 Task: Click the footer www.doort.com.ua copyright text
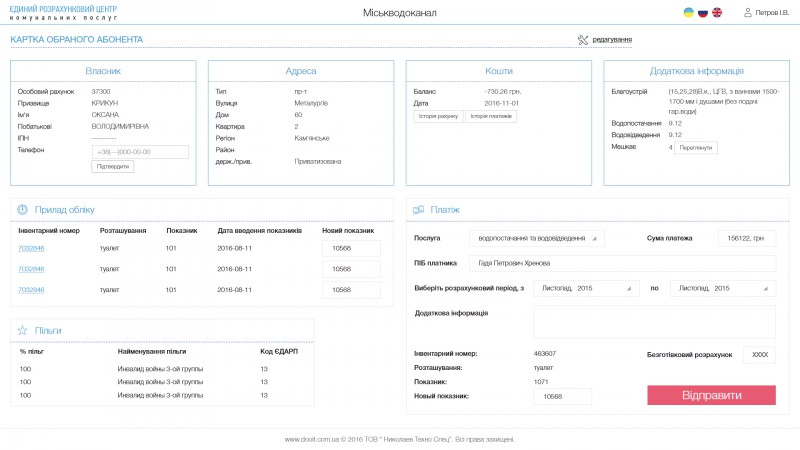pos(399,439)
